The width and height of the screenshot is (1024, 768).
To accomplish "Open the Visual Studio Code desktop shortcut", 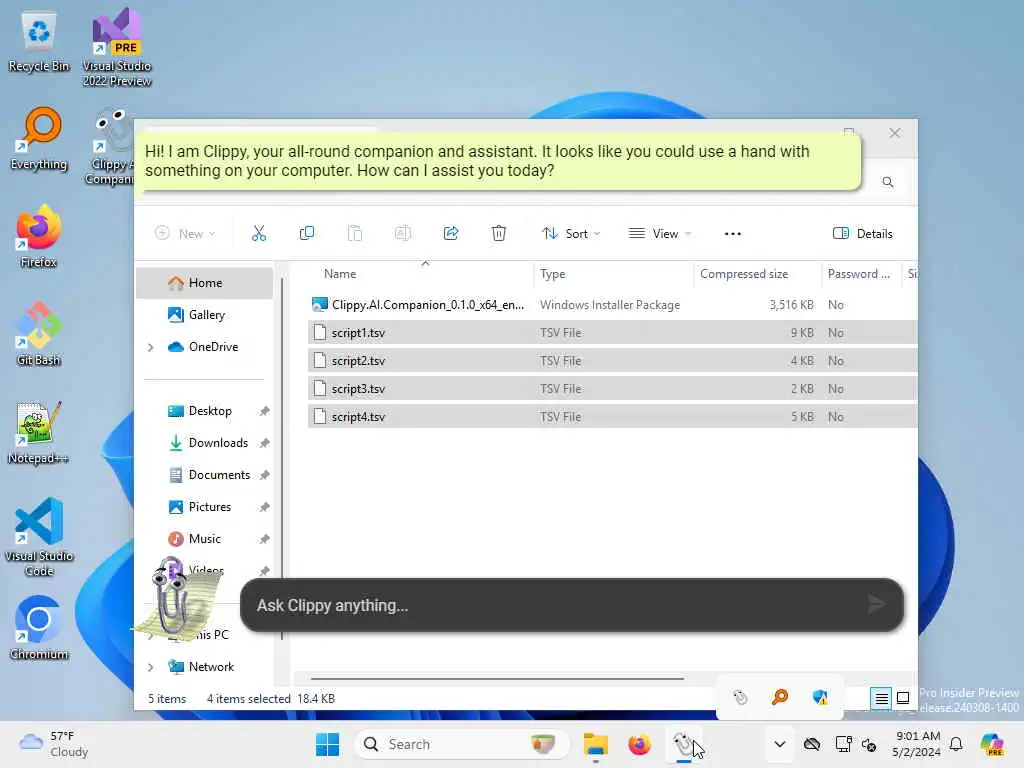I will pos(39,537).
